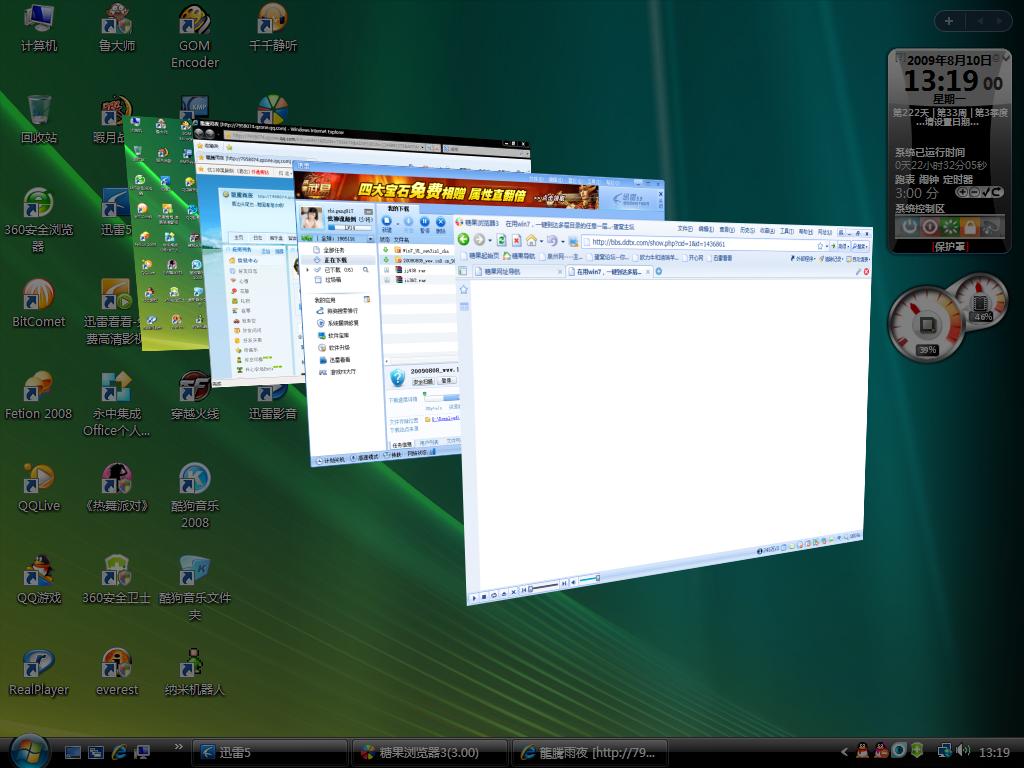Screen dimensions: 1024x768
Task: Launch BitComet from the desktop
Action: [x=39, y=304]
